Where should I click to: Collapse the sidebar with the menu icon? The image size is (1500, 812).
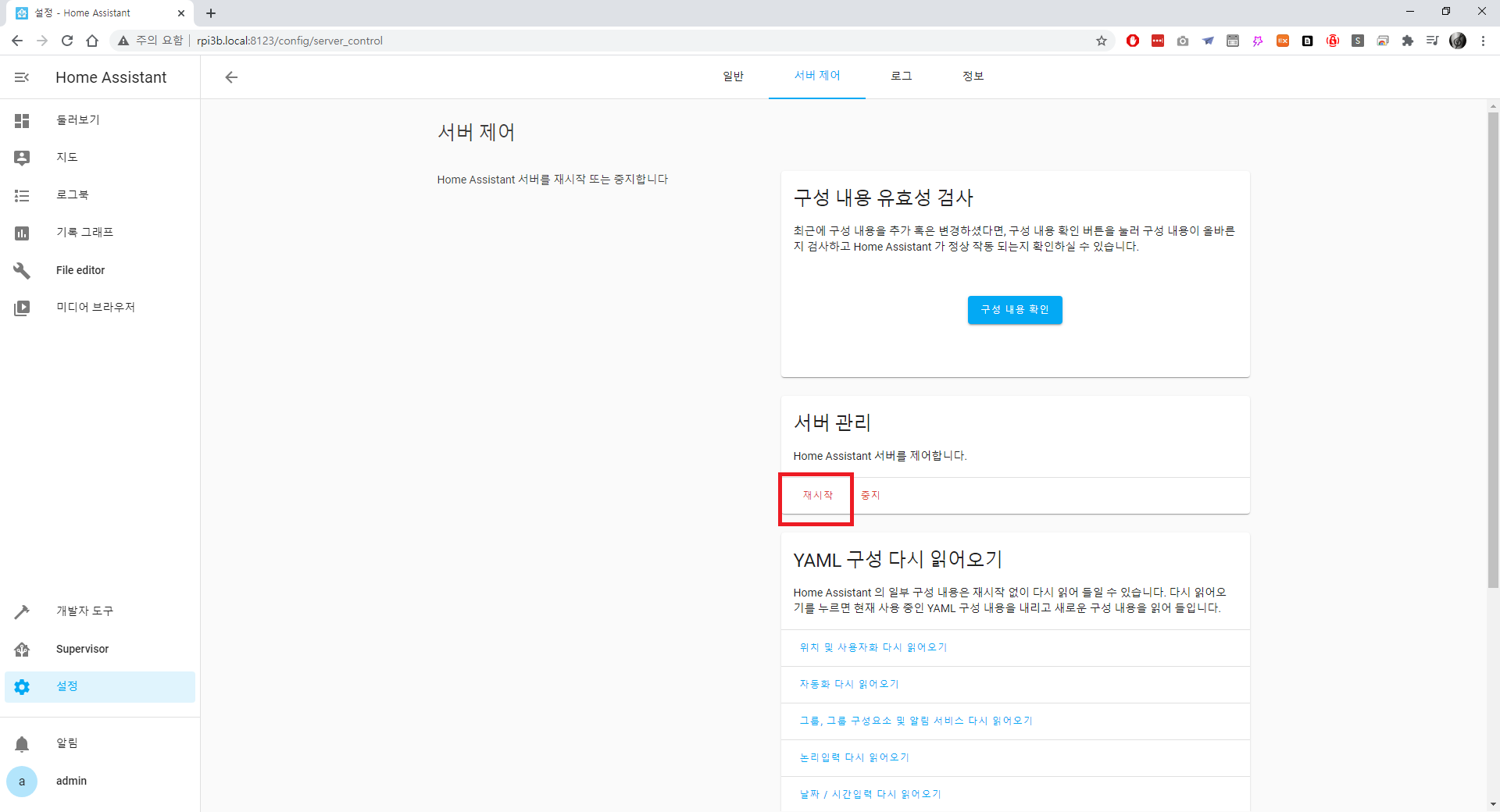click(22, 77)
